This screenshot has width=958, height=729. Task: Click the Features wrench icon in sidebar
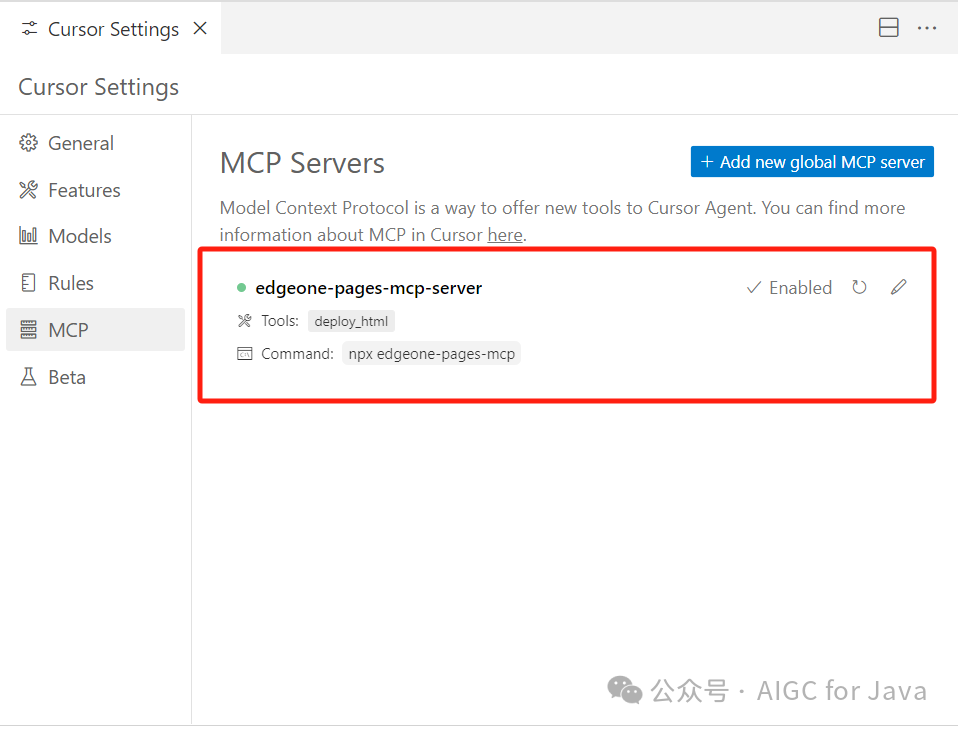click(28, 190)
